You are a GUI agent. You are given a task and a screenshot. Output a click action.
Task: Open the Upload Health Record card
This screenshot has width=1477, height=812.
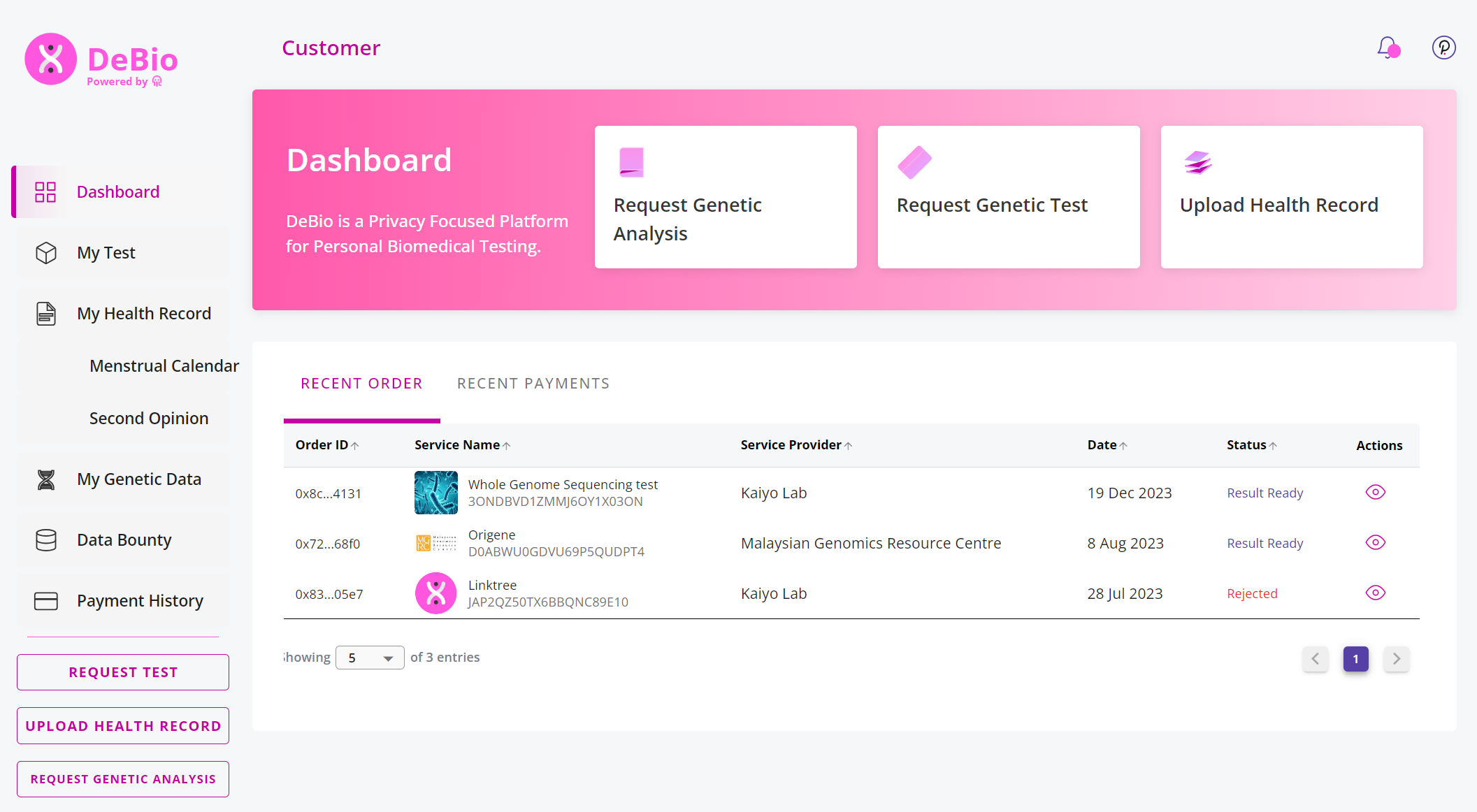[x=1292, y=197]
